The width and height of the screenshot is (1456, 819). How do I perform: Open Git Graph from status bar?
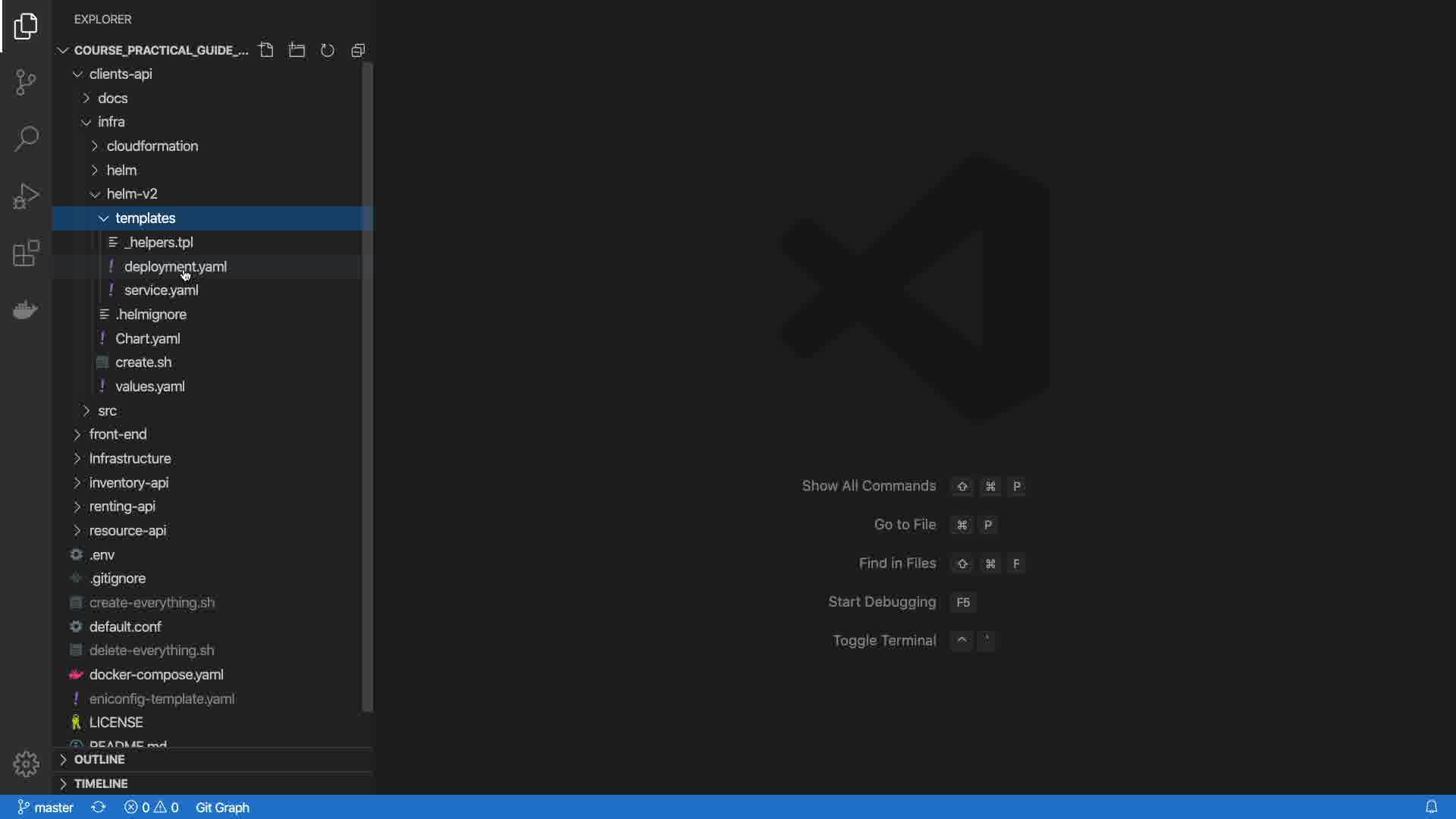[222, 807]
